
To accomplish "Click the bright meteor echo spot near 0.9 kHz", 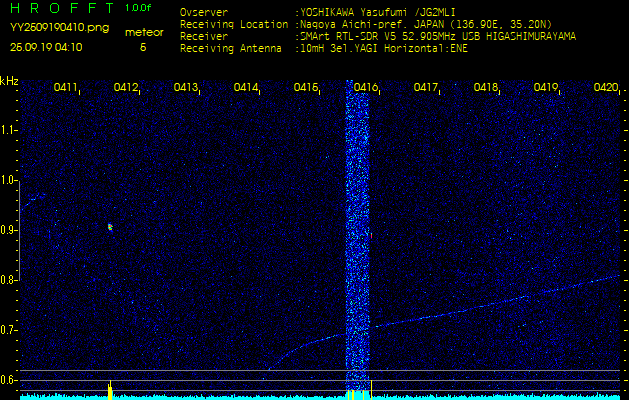I will tap(110, 227).
